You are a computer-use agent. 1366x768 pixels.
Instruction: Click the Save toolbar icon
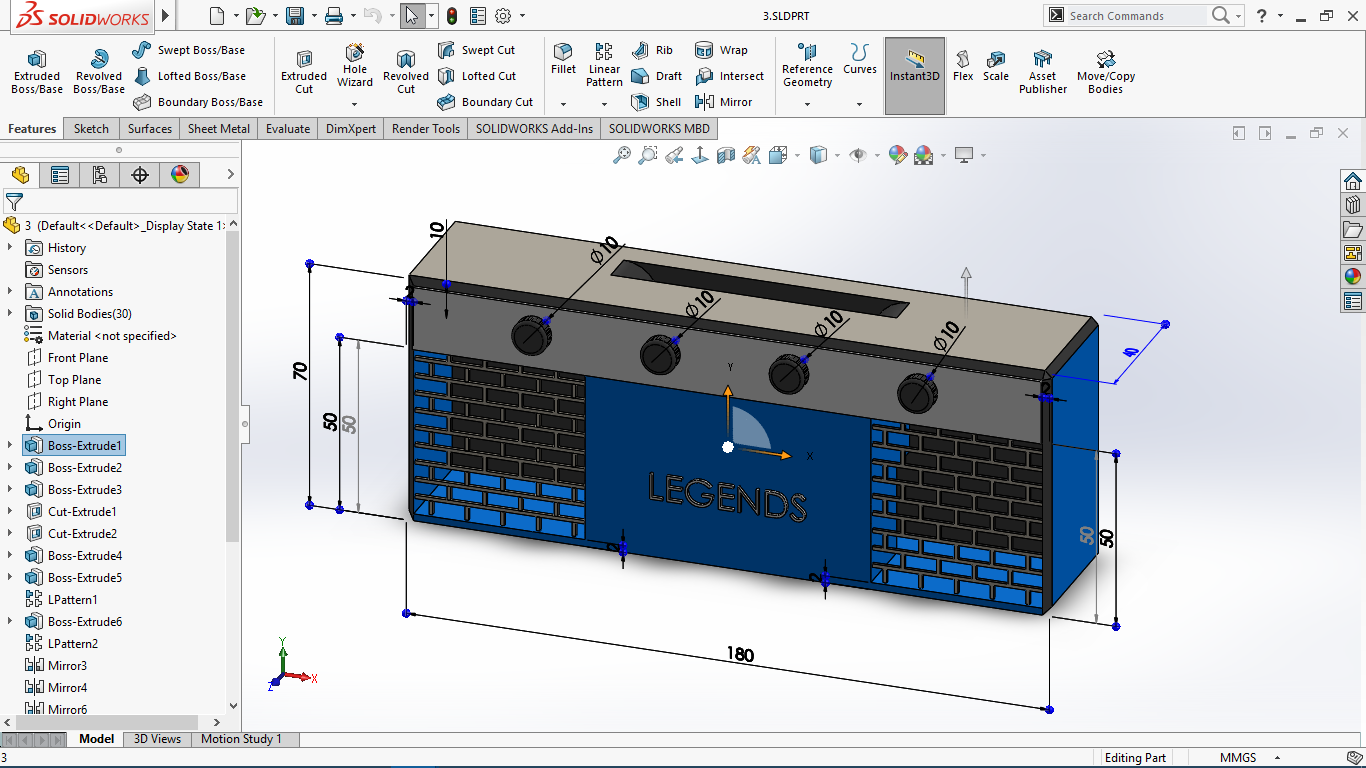pyautogui.click(x=295, y=16)
